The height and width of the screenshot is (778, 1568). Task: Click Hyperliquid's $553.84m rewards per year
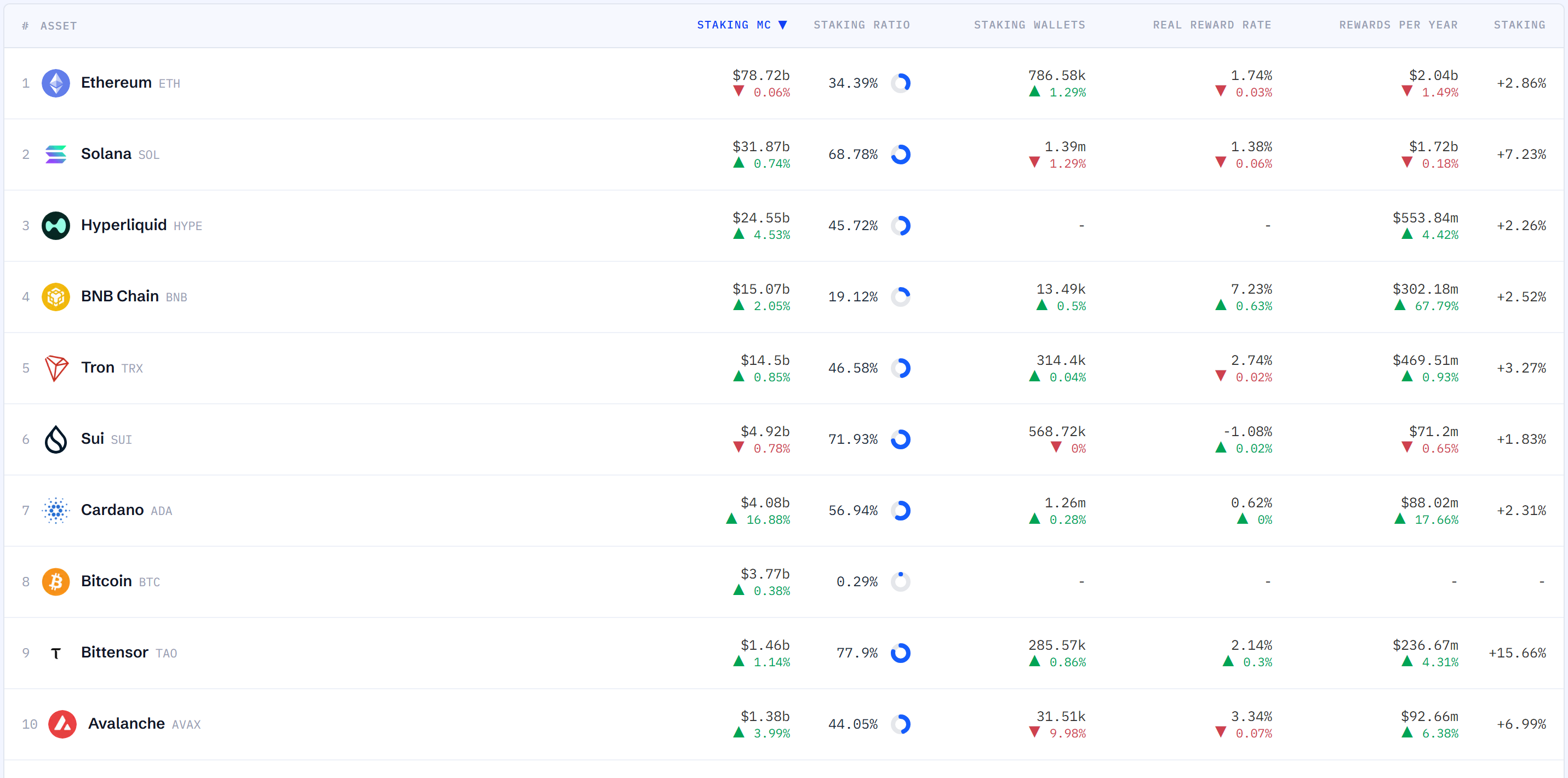[x=1426, y=218]
